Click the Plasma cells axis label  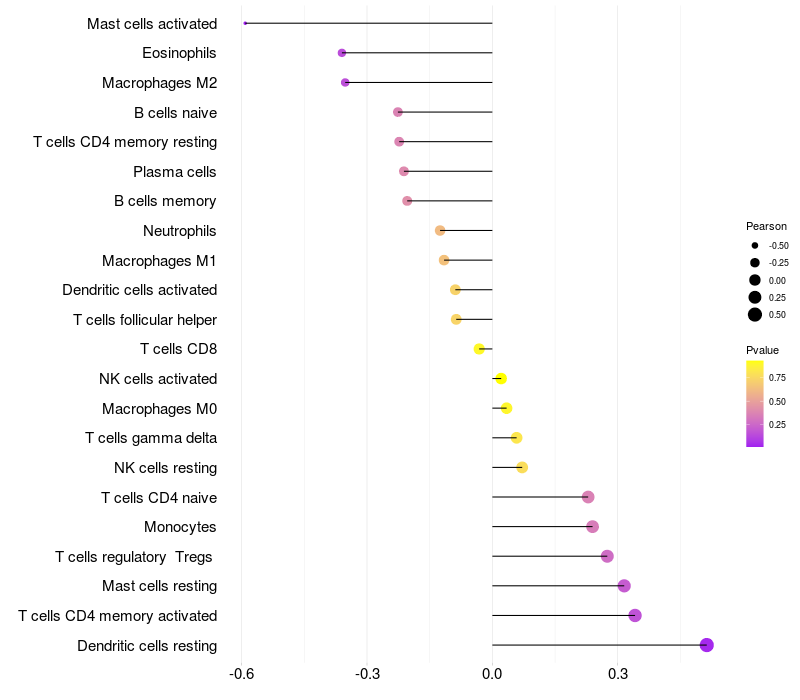pos(175,172)
